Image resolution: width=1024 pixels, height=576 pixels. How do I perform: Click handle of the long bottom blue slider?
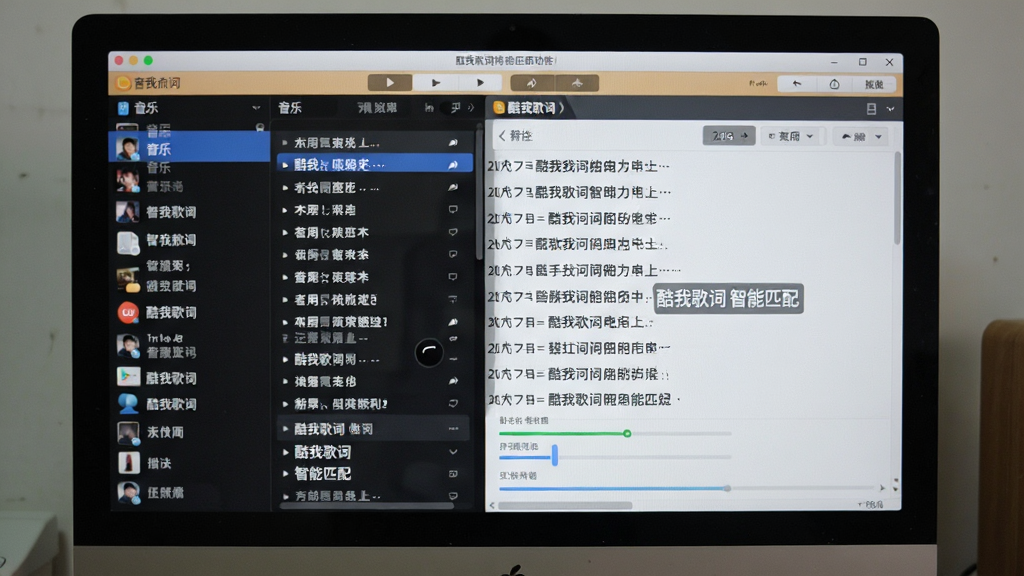[727, 488]
